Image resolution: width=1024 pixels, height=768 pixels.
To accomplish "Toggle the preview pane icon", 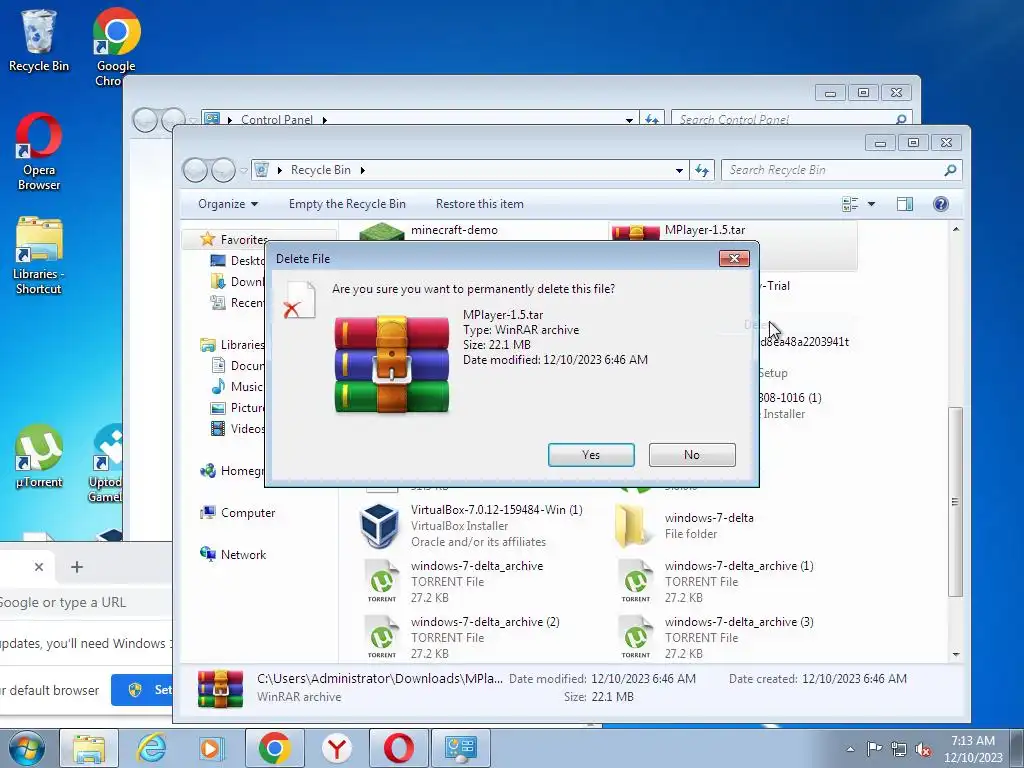I will point(904,204).
